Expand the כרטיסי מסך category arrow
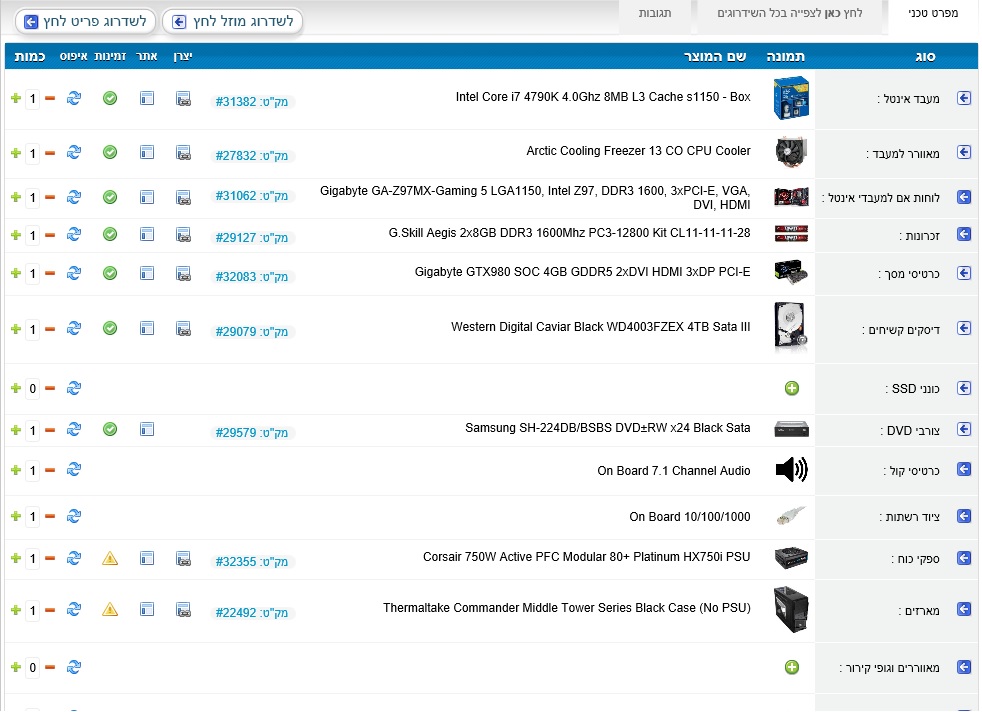The height and width of the screenshot is (712, 982). [x=964, y=273]
